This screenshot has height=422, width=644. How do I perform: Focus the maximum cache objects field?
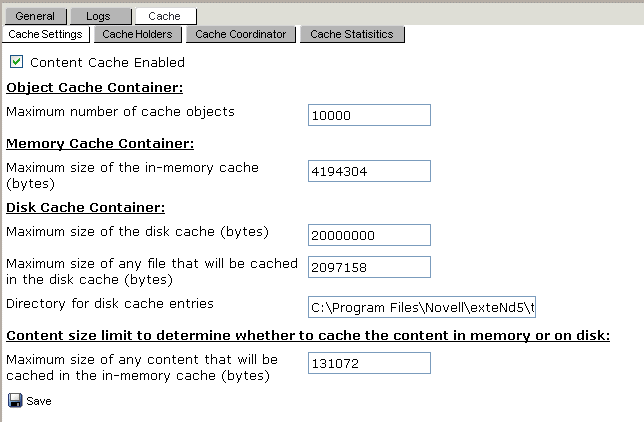[x=369, y=115]
